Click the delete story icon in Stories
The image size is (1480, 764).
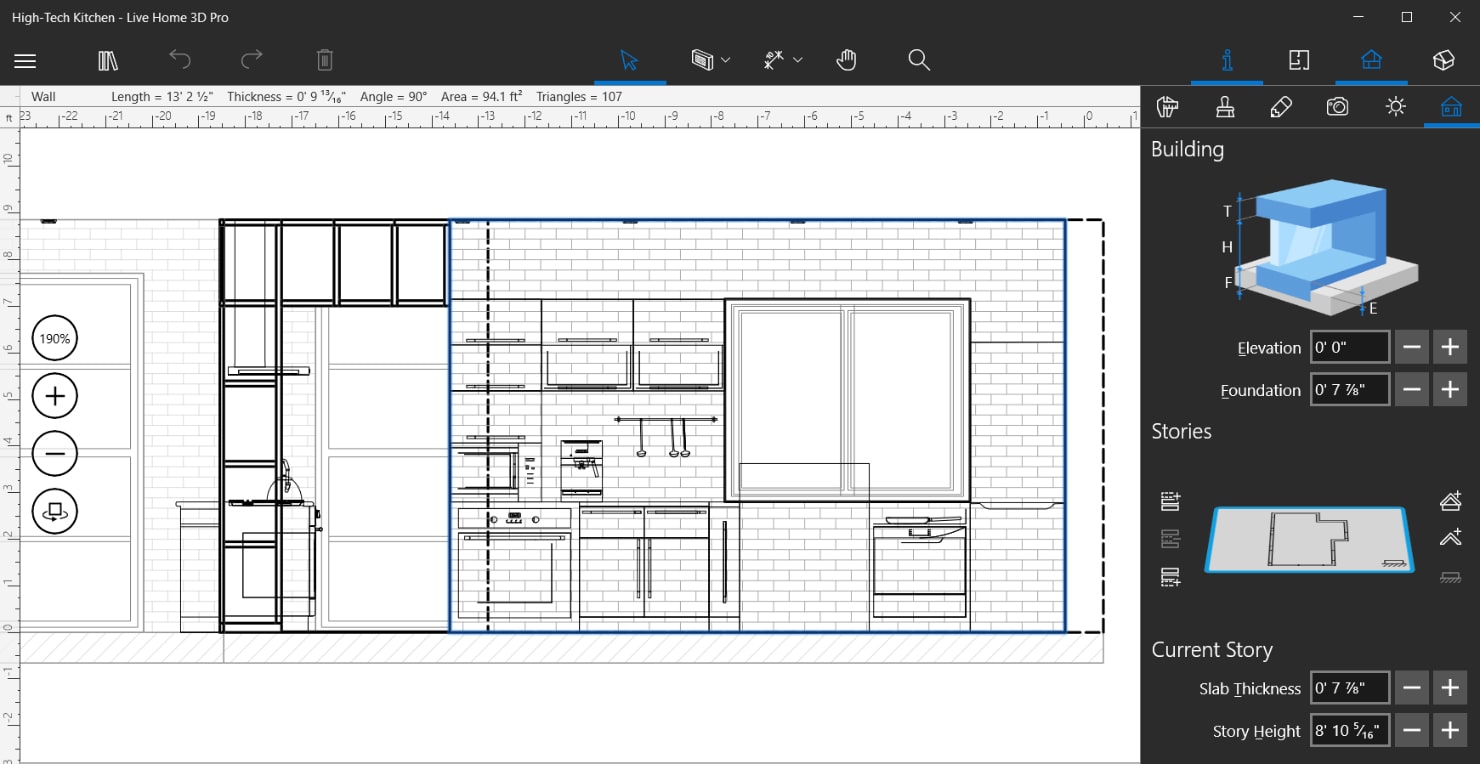pos(1170,539)
